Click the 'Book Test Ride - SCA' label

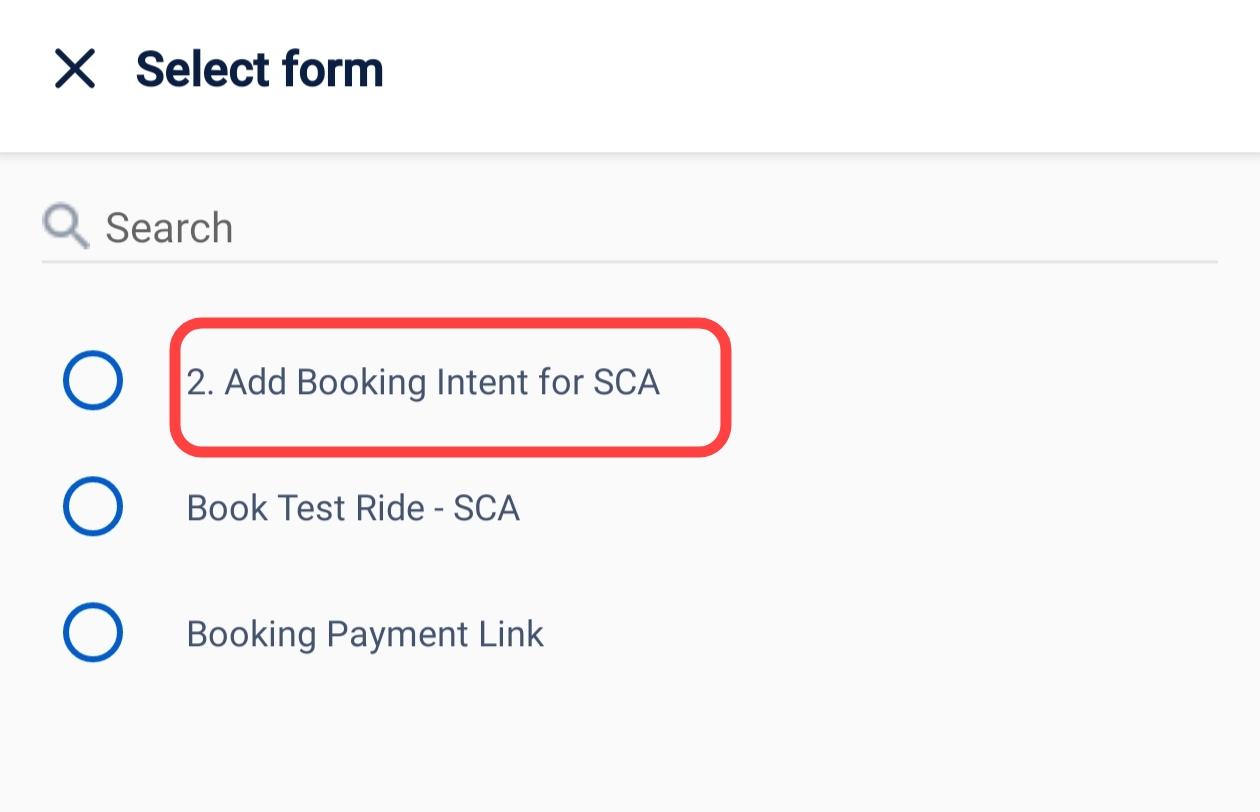click(353, 508)
